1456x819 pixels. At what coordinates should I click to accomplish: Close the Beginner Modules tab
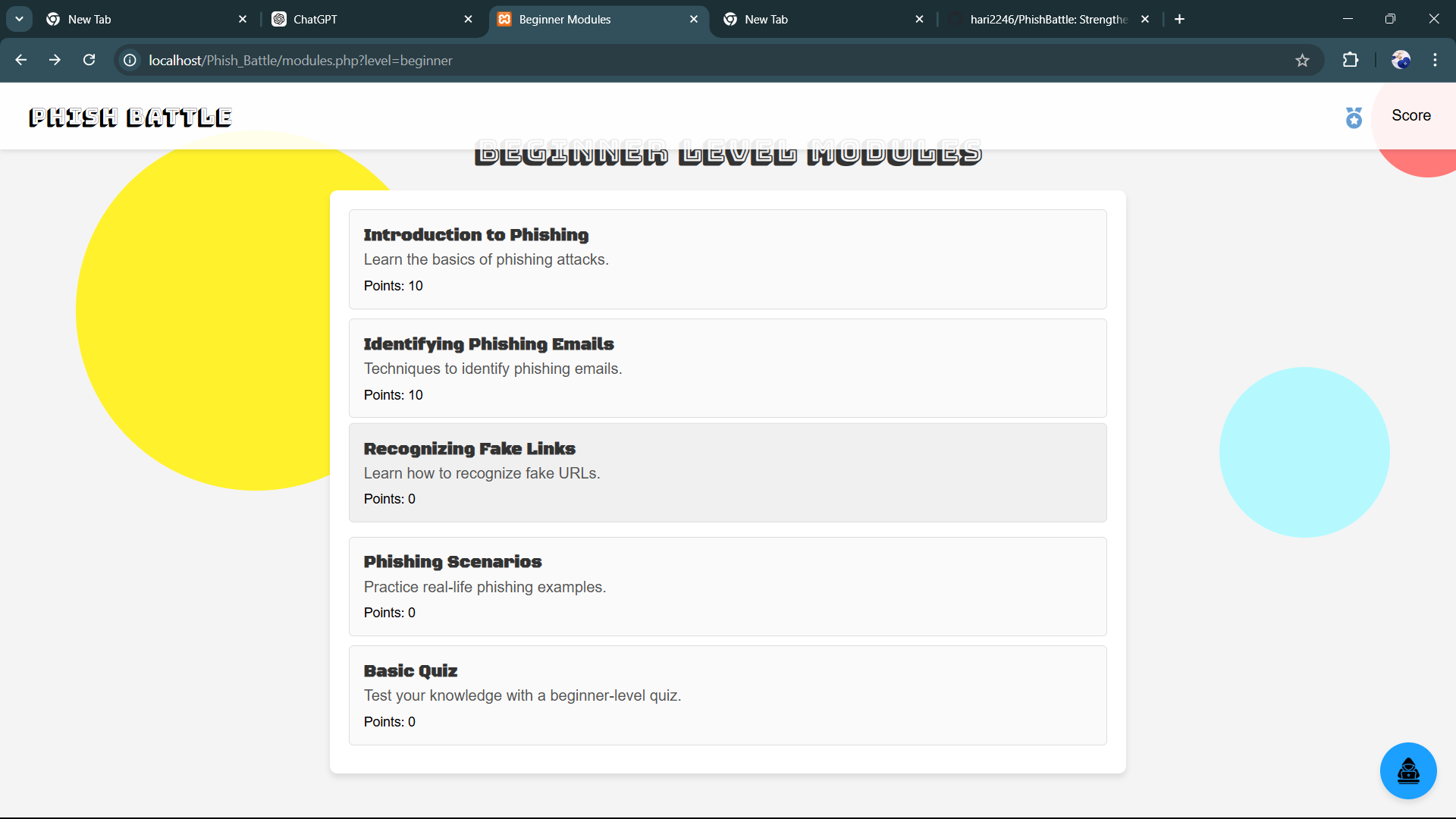693,20
